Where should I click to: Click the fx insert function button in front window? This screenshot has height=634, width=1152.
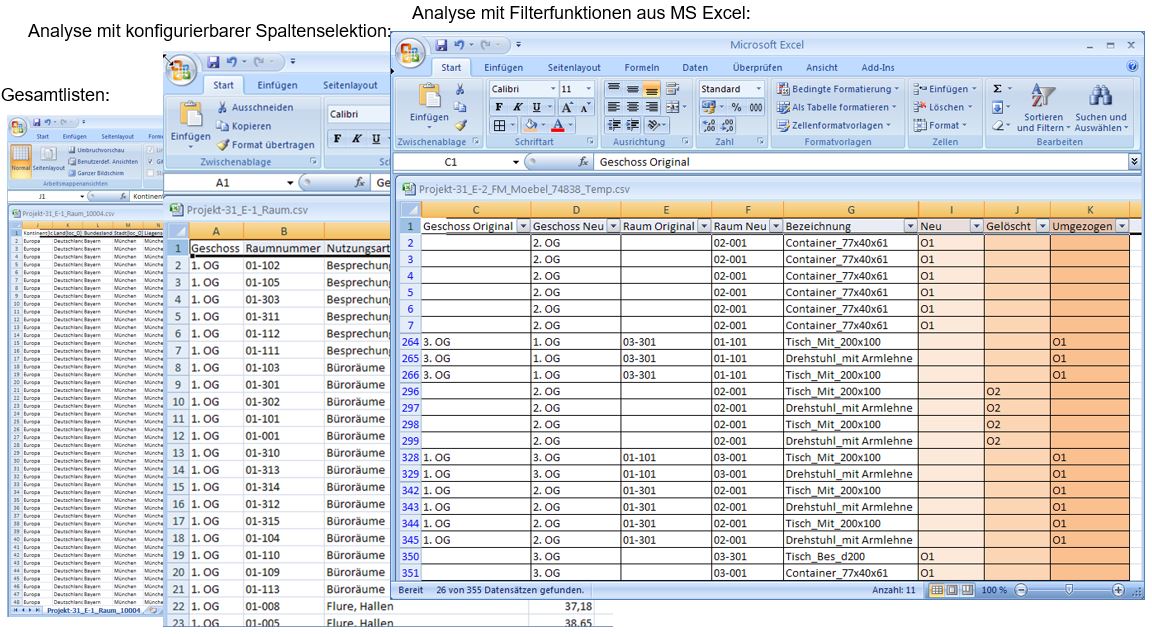583,162
